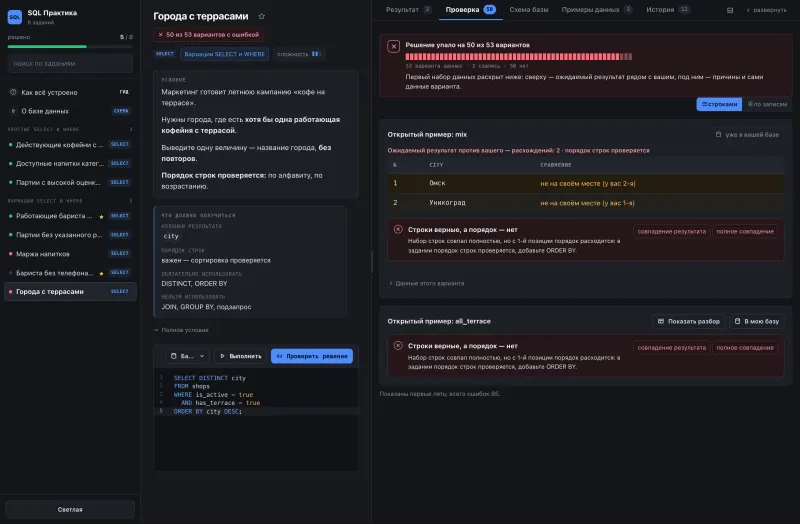Open task Работающие бариста
The image size is (800, 524).
[70, 216]
